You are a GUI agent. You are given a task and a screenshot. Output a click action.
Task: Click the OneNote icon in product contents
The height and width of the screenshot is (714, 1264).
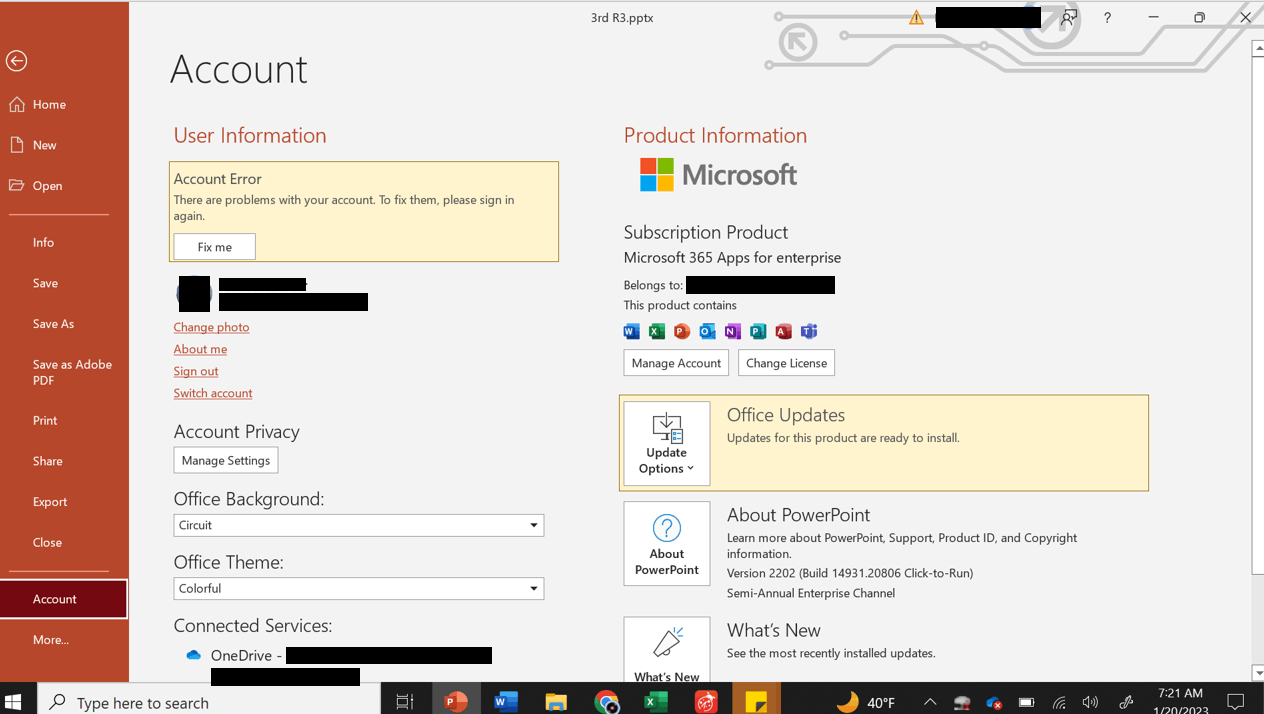[x=733, y=331]
